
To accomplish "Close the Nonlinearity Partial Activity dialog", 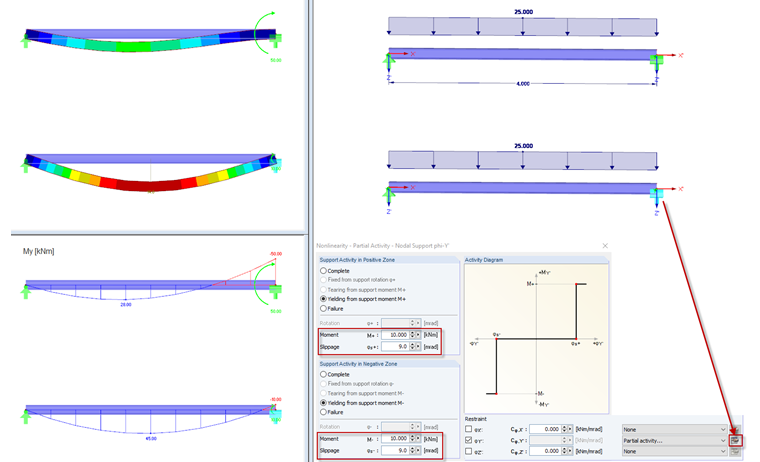I will [605, 246].
